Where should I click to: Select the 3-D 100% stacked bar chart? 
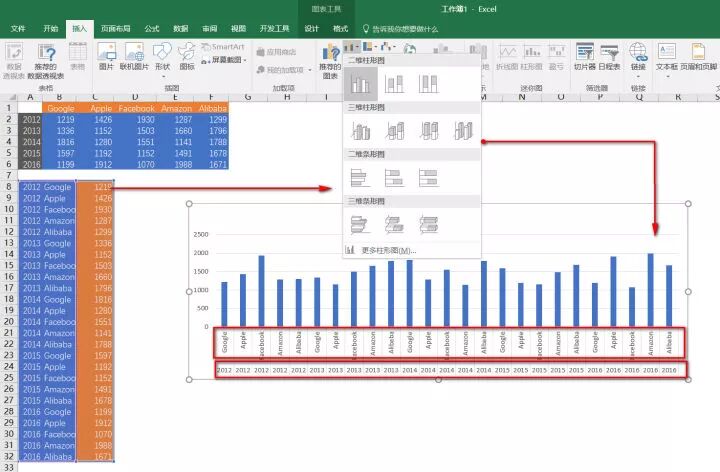(429, 225)
